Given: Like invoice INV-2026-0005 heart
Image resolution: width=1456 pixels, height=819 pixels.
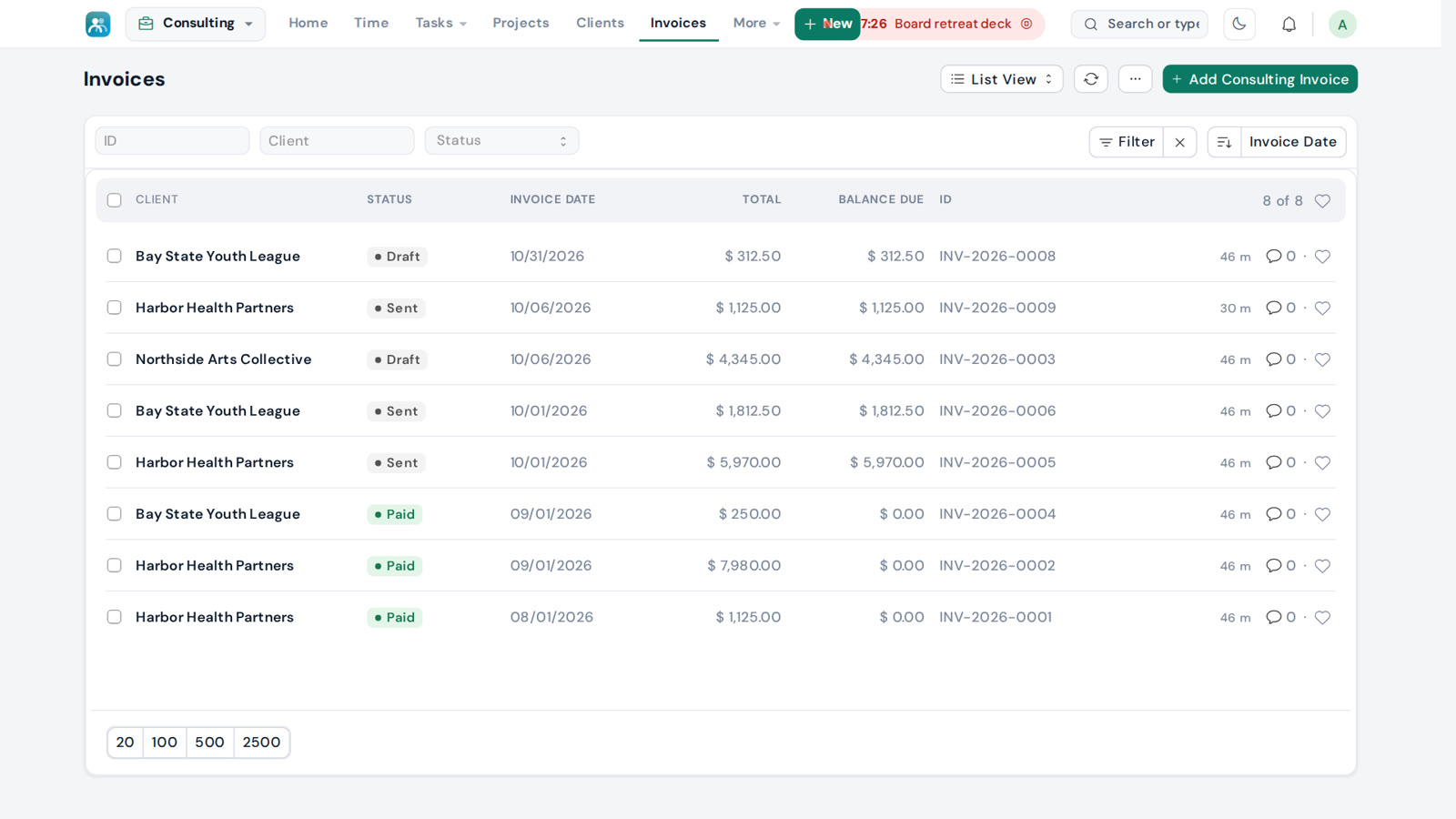Looking at the screenshot, I should (x=1322, y=463).
